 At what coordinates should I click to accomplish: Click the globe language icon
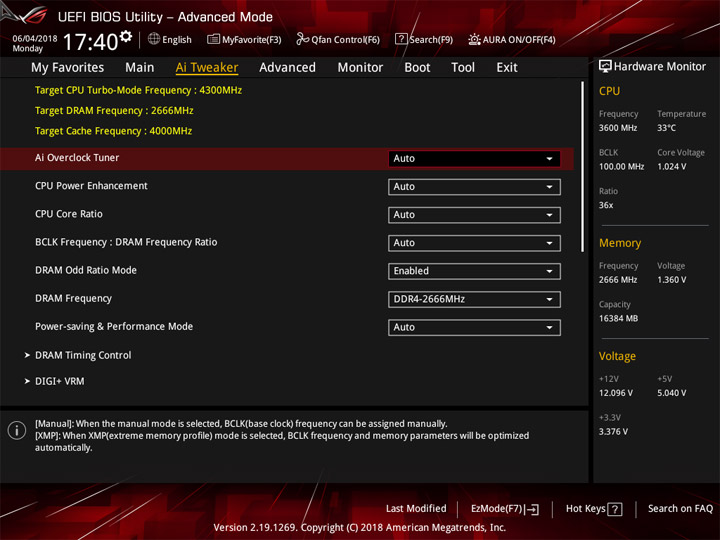(154, 39)
